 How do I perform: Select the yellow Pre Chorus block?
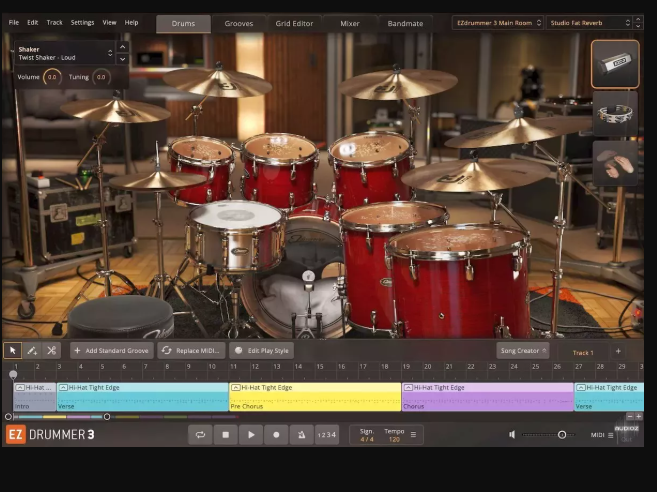pyautogui.click(x=315, y=397)
